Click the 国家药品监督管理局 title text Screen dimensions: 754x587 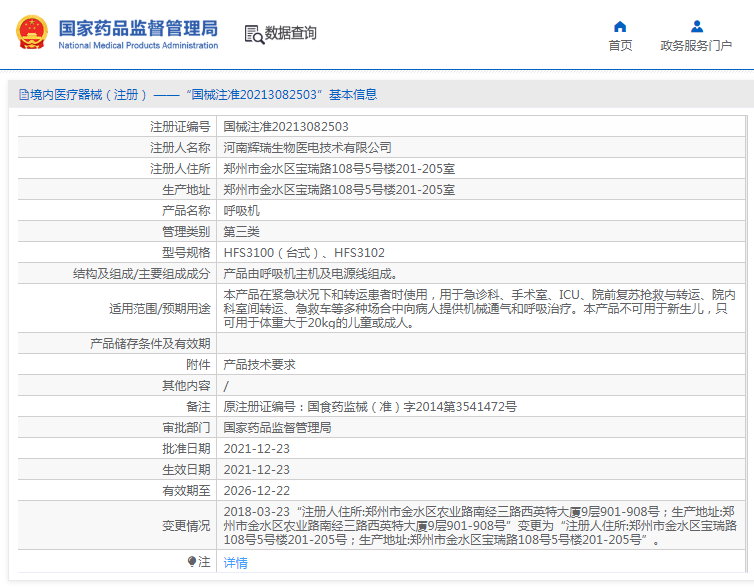[138, 28]
